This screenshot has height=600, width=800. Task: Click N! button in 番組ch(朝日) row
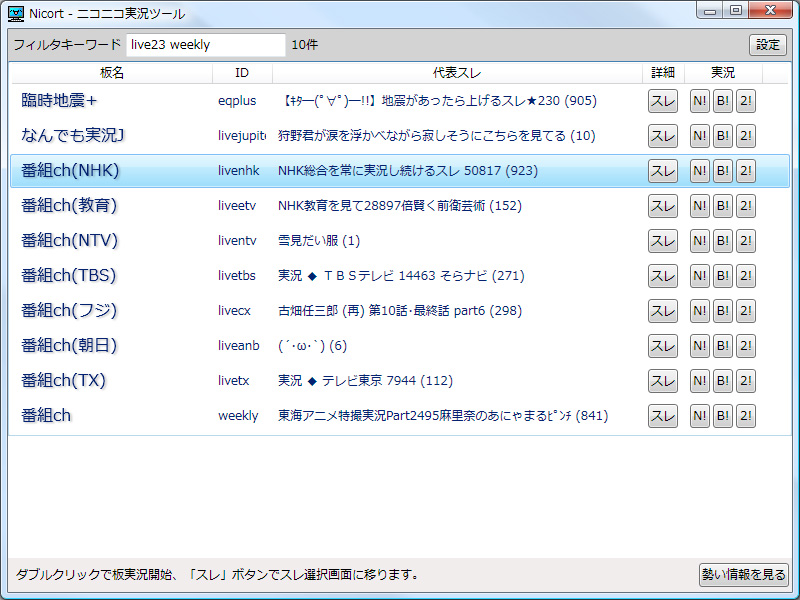[700, 346]
